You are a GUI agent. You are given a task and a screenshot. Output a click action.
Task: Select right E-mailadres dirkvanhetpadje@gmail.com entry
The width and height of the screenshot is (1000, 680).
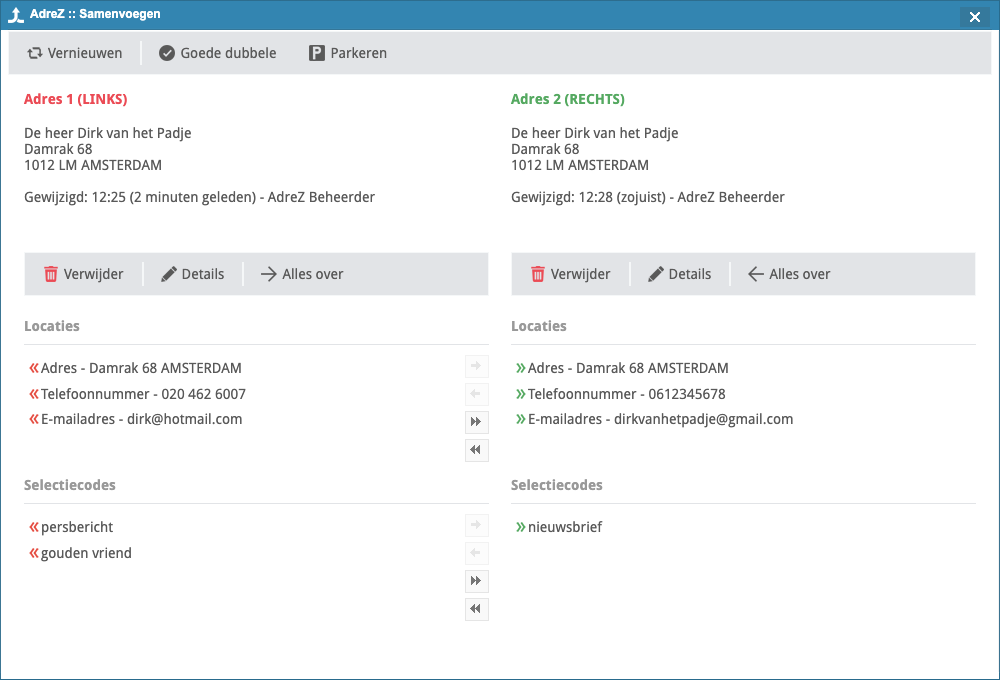[x=660, y=419]
